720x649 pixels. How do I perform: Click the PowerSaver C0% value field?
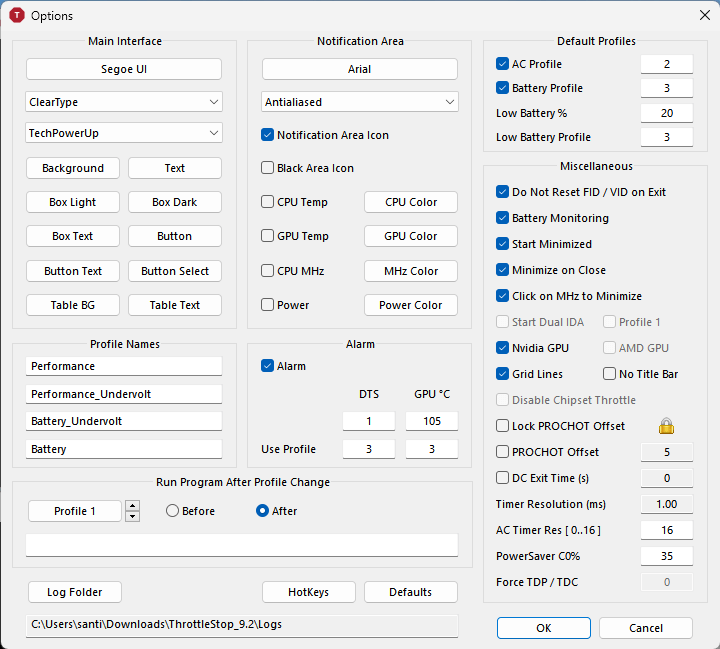(667, 556)
